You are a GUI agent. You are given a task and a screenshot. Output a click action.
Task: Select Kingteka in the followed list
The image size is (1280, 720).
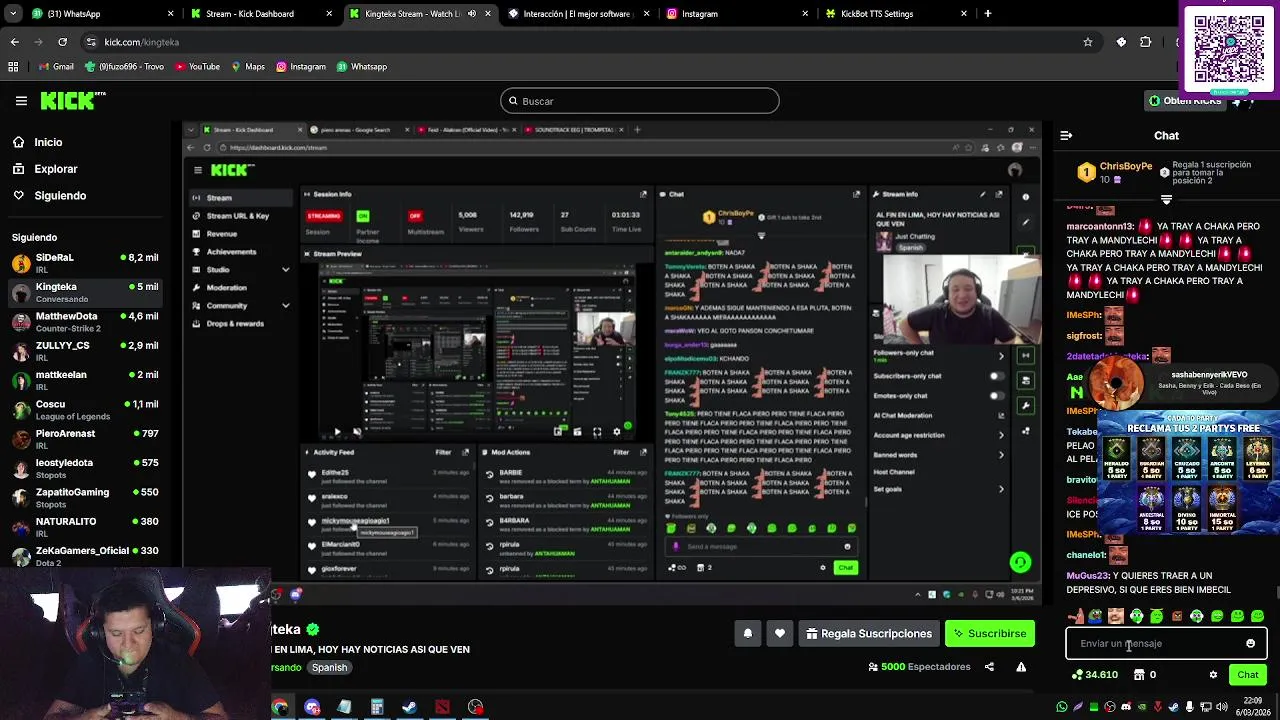coord(85,292)
